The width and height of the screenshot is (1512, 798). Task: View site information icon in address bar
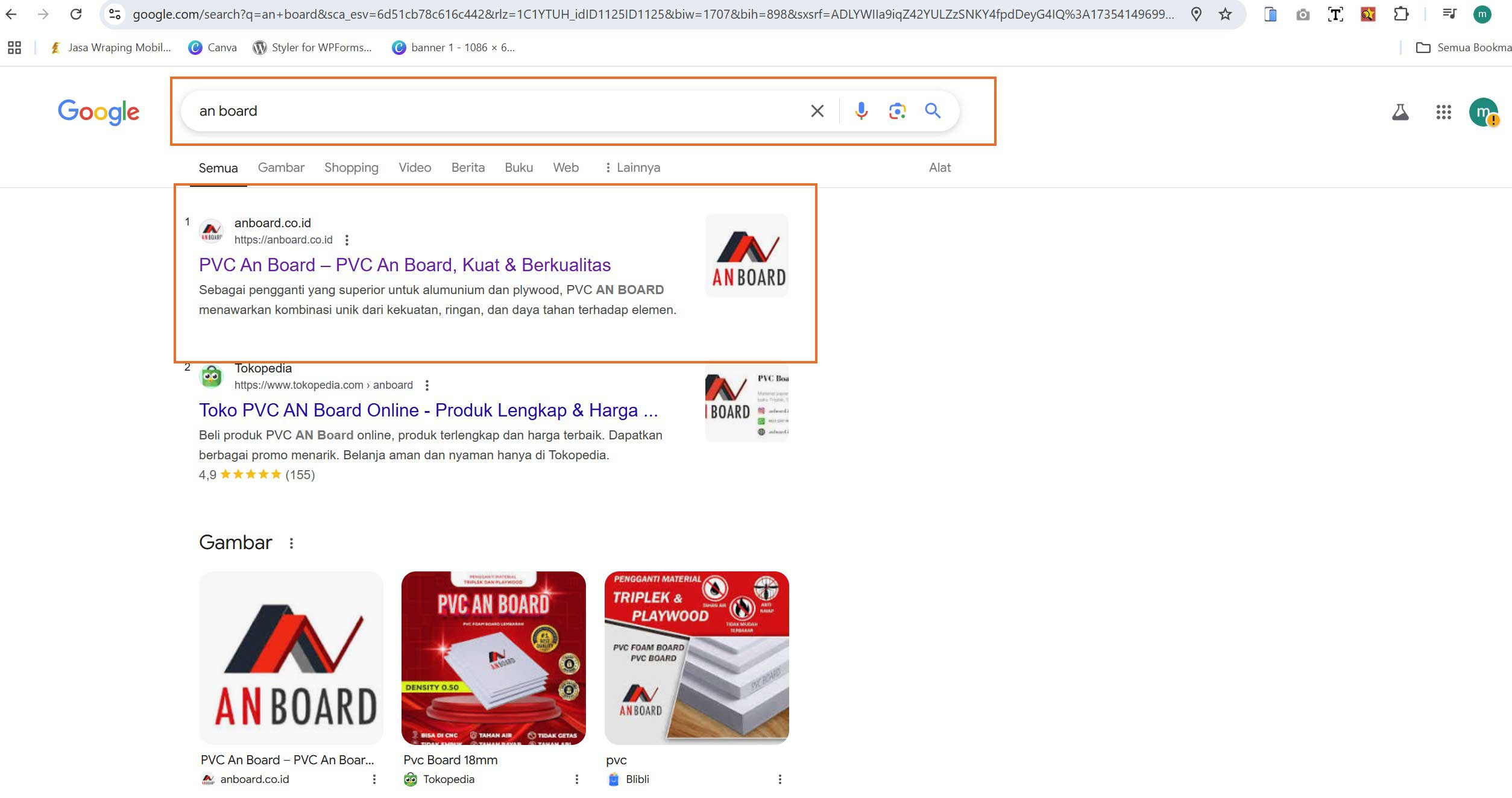click(x=115, y=14)
